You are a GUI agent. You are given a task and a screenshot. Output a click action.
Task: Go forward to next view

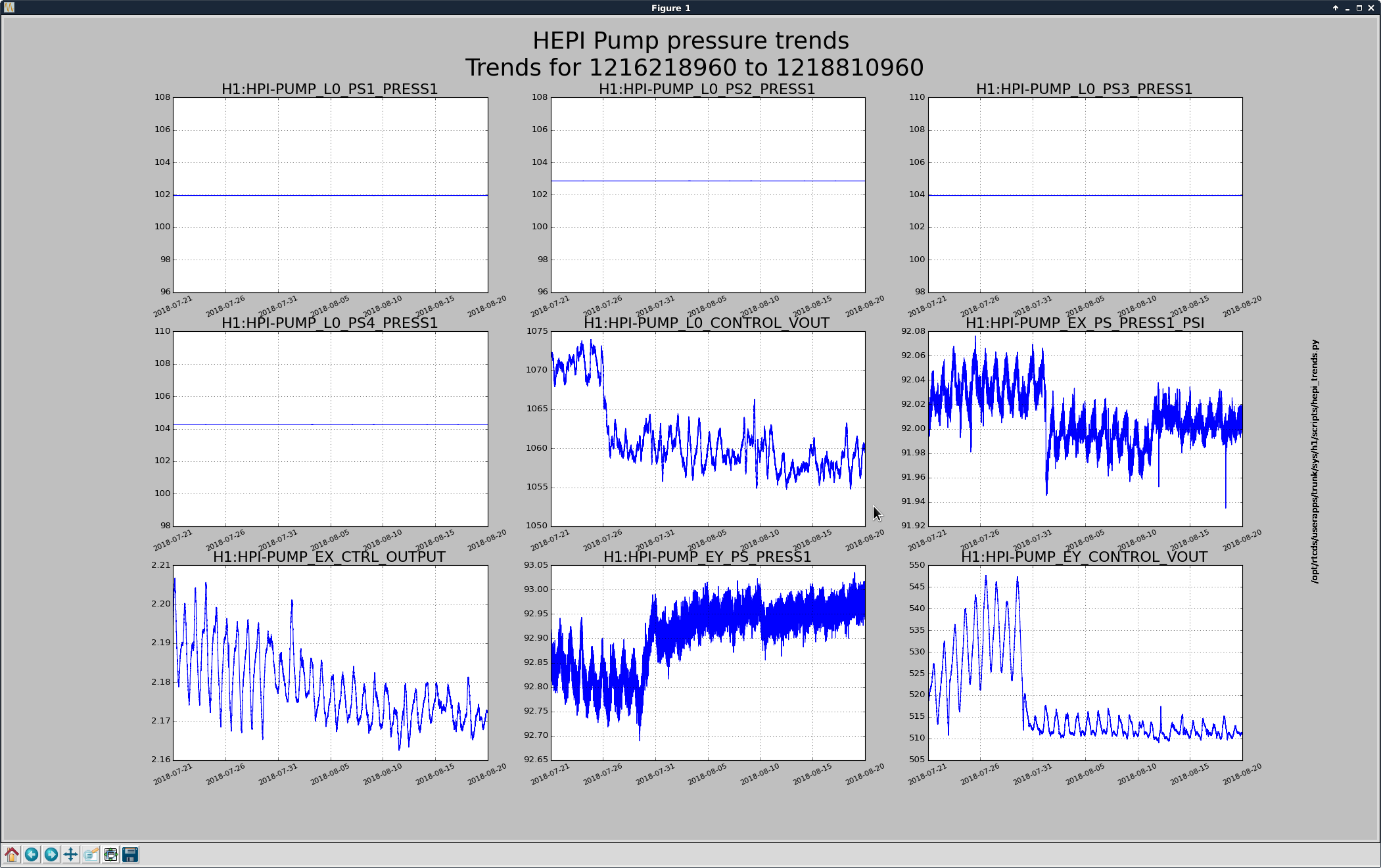[x=51, y=854]
